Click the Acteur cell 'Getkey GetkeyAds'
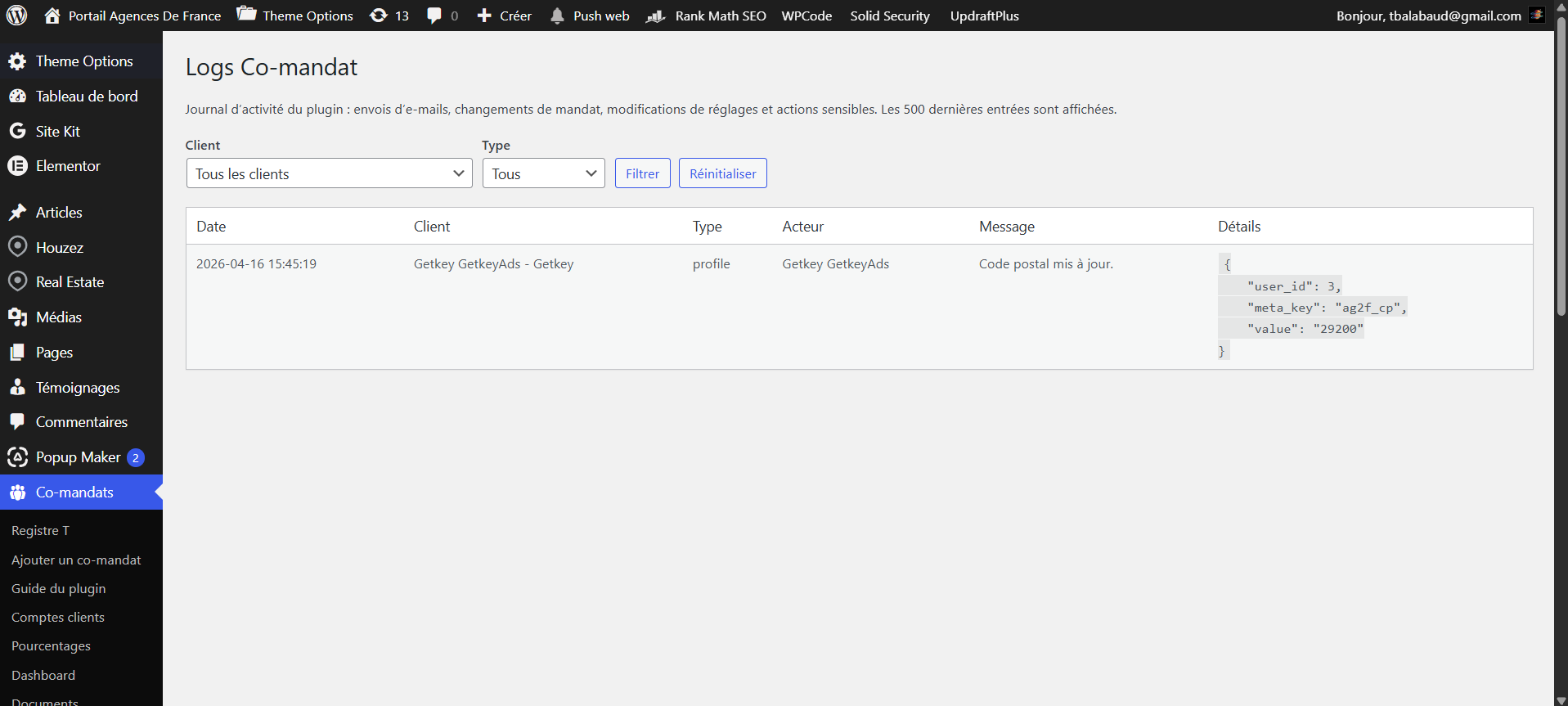This screenshot has width=1568, height=706. click(x=836, y=264)
